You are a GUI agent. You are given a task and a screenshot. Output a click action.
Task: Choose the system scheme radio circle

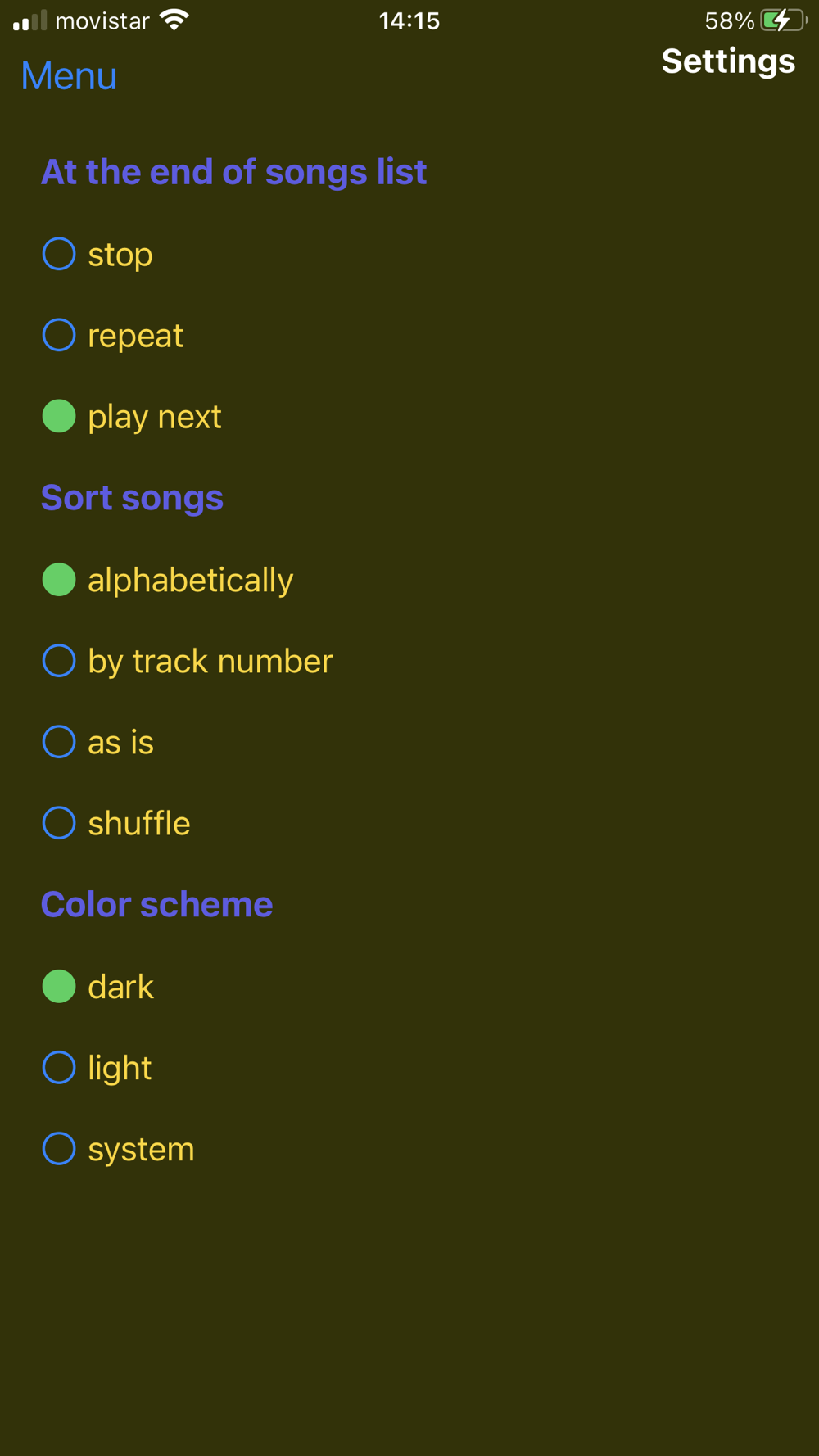[59, 1149]
